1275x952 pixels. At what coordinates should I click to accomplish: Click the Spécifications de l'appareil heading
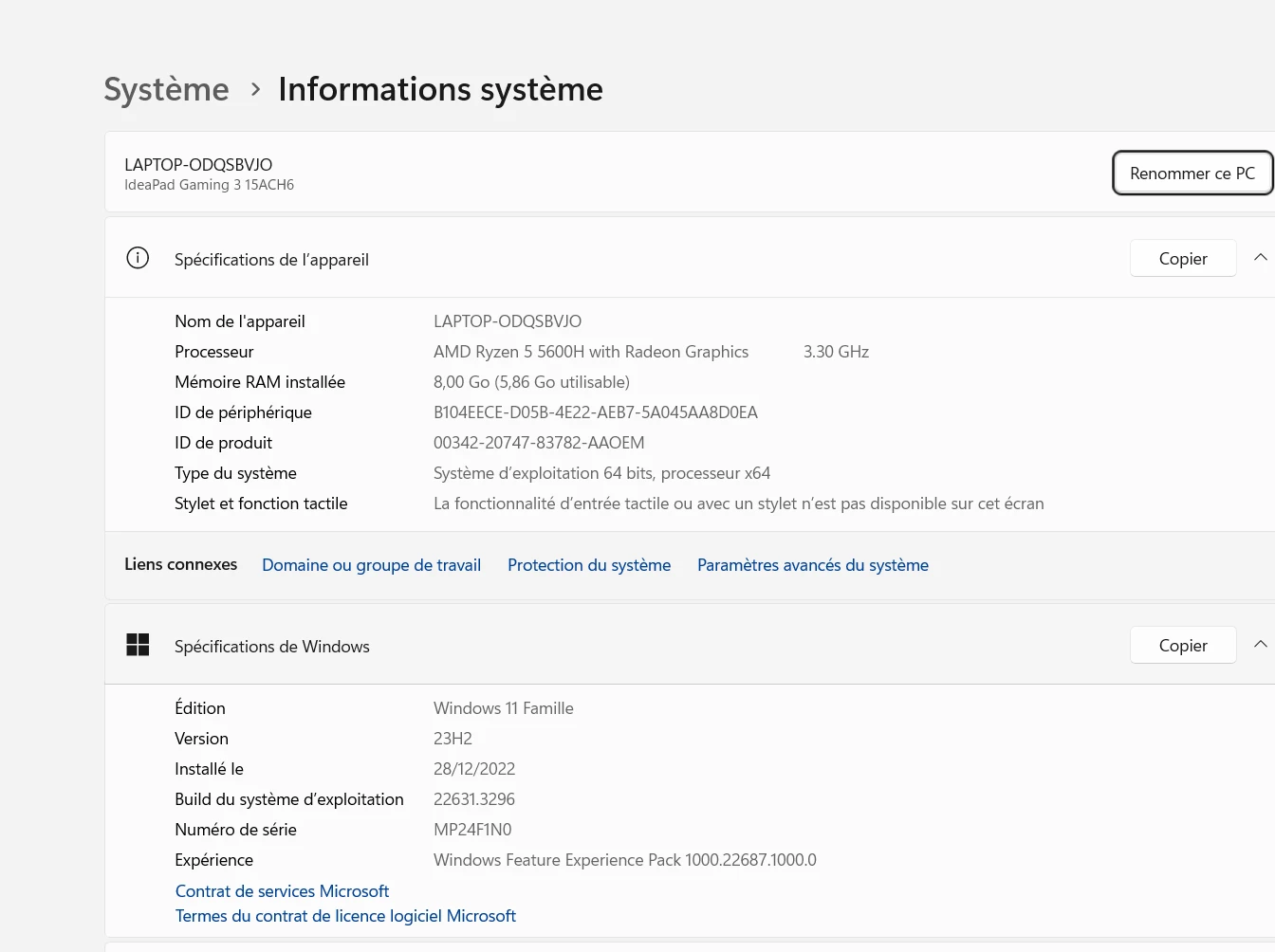point(271,260)
